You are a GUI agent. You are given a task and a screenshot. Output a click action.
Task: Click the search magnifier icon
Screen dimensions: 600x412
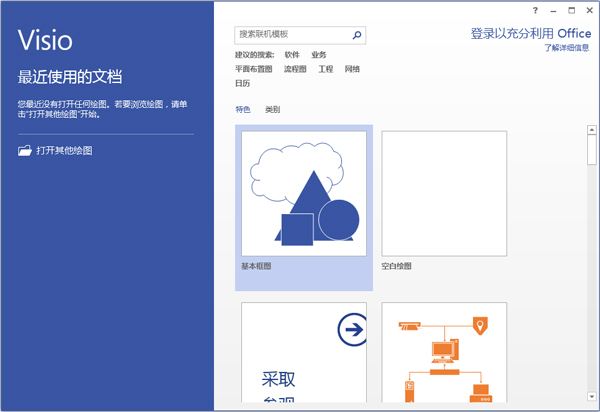(357, 35)
